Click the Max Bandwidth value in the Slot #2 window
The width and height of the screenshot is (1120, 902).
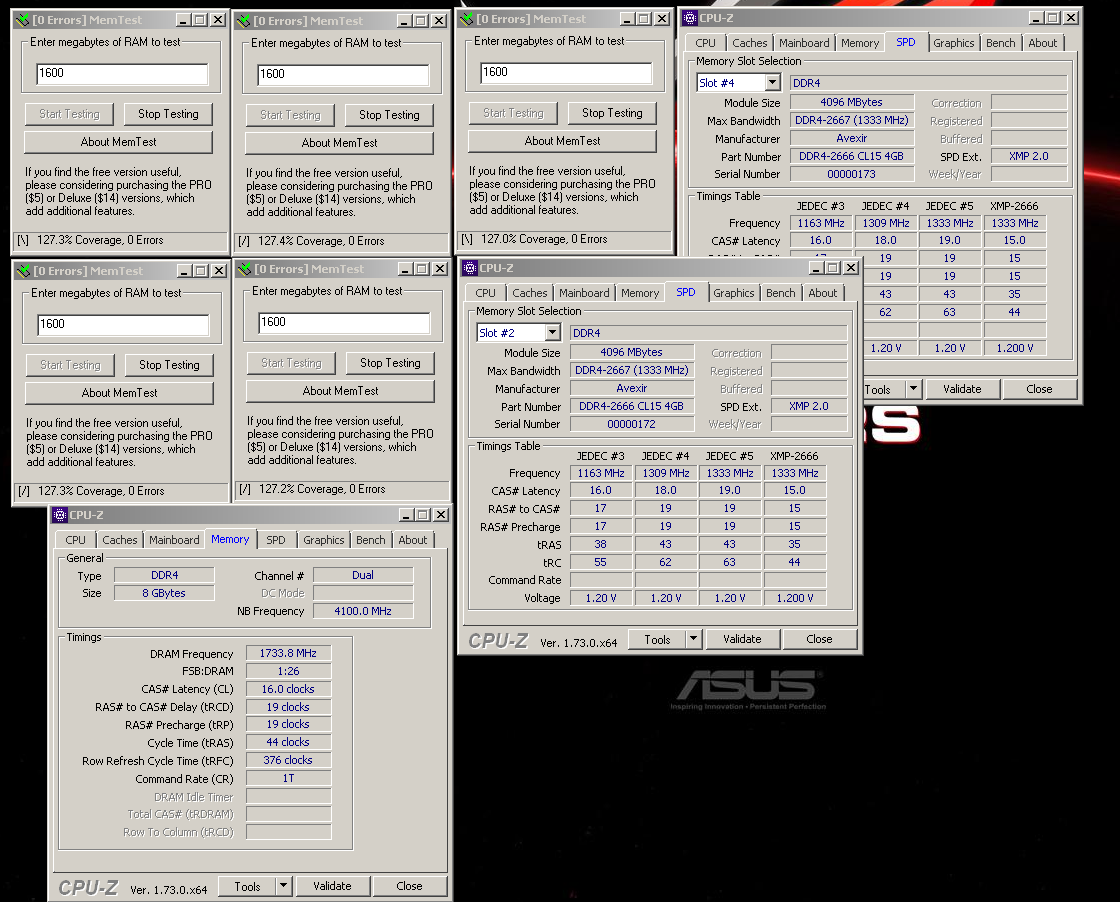[x=631, y=370]
